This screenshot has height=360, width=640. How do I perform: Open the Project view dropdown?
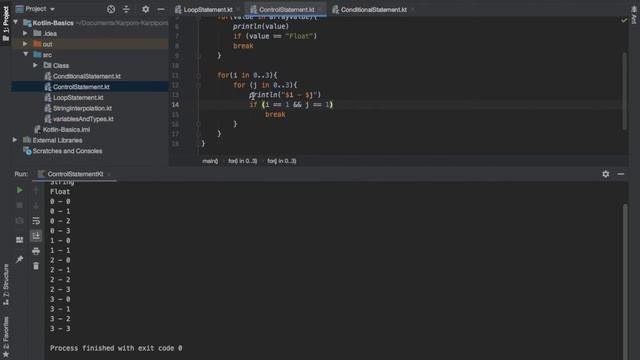click(36, 9)
